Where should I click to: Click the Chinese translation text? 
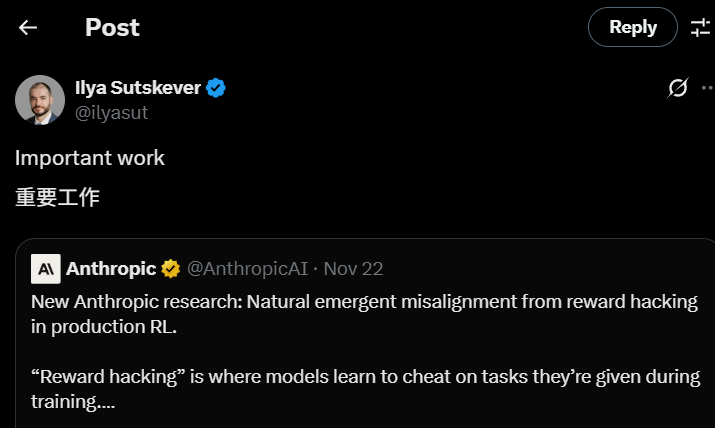point(57,197)
